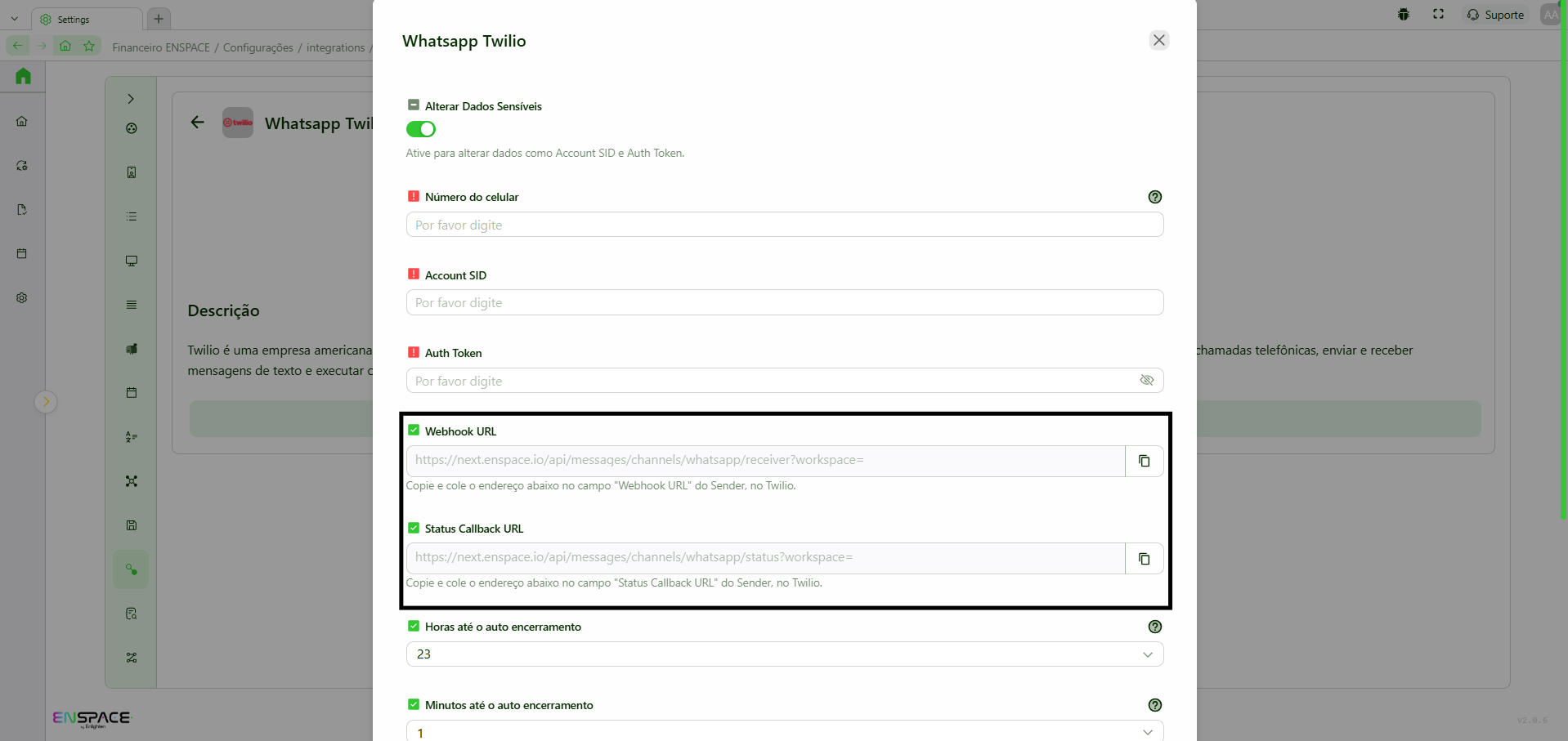Go to Configurações in the breadcrumb
This screenshot has height=741, width=1568.
coord(258,47)
